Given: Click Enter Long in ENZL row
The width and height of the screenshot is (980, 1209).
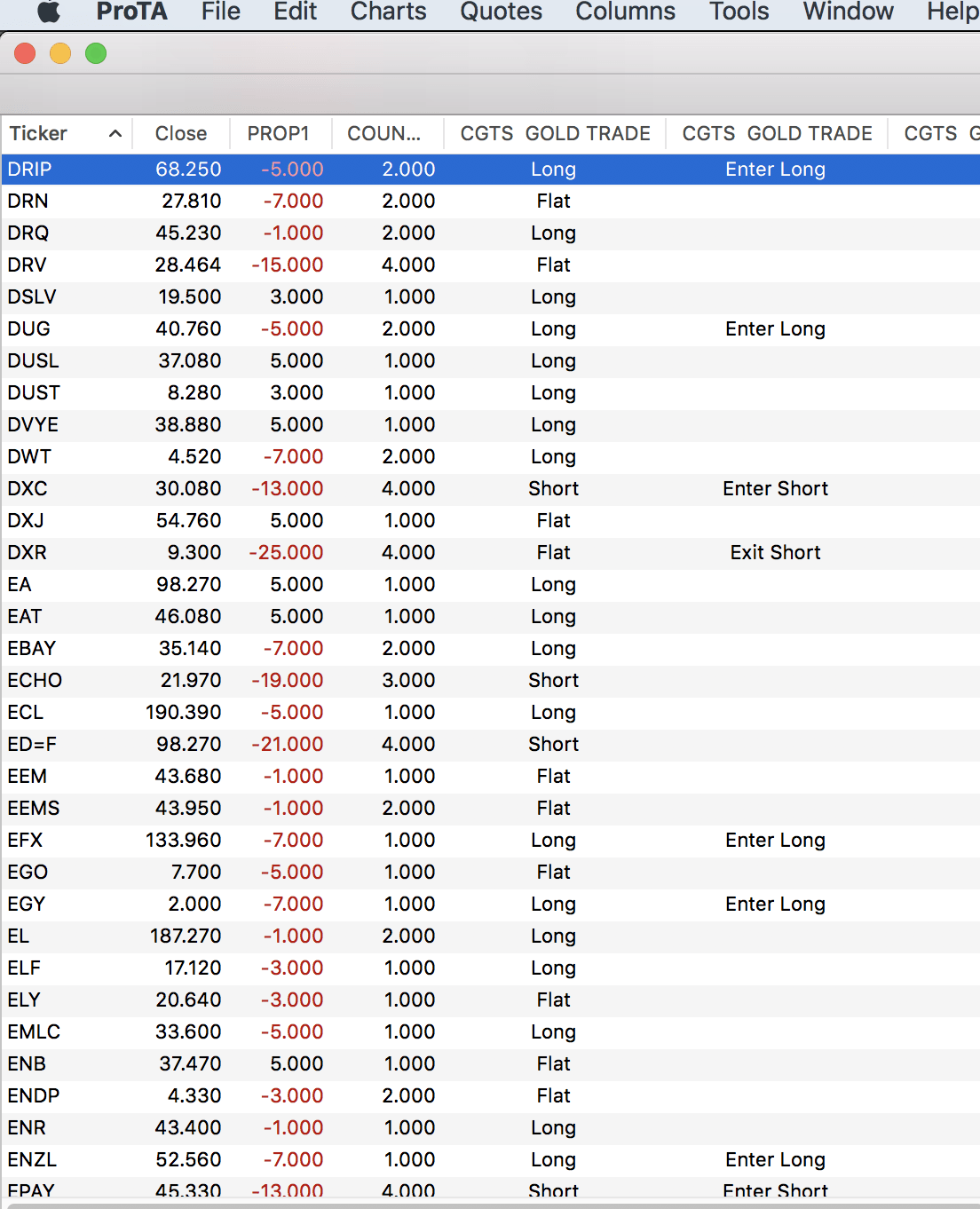Looking at the screenshot, I should click(x=776, y=1160).
